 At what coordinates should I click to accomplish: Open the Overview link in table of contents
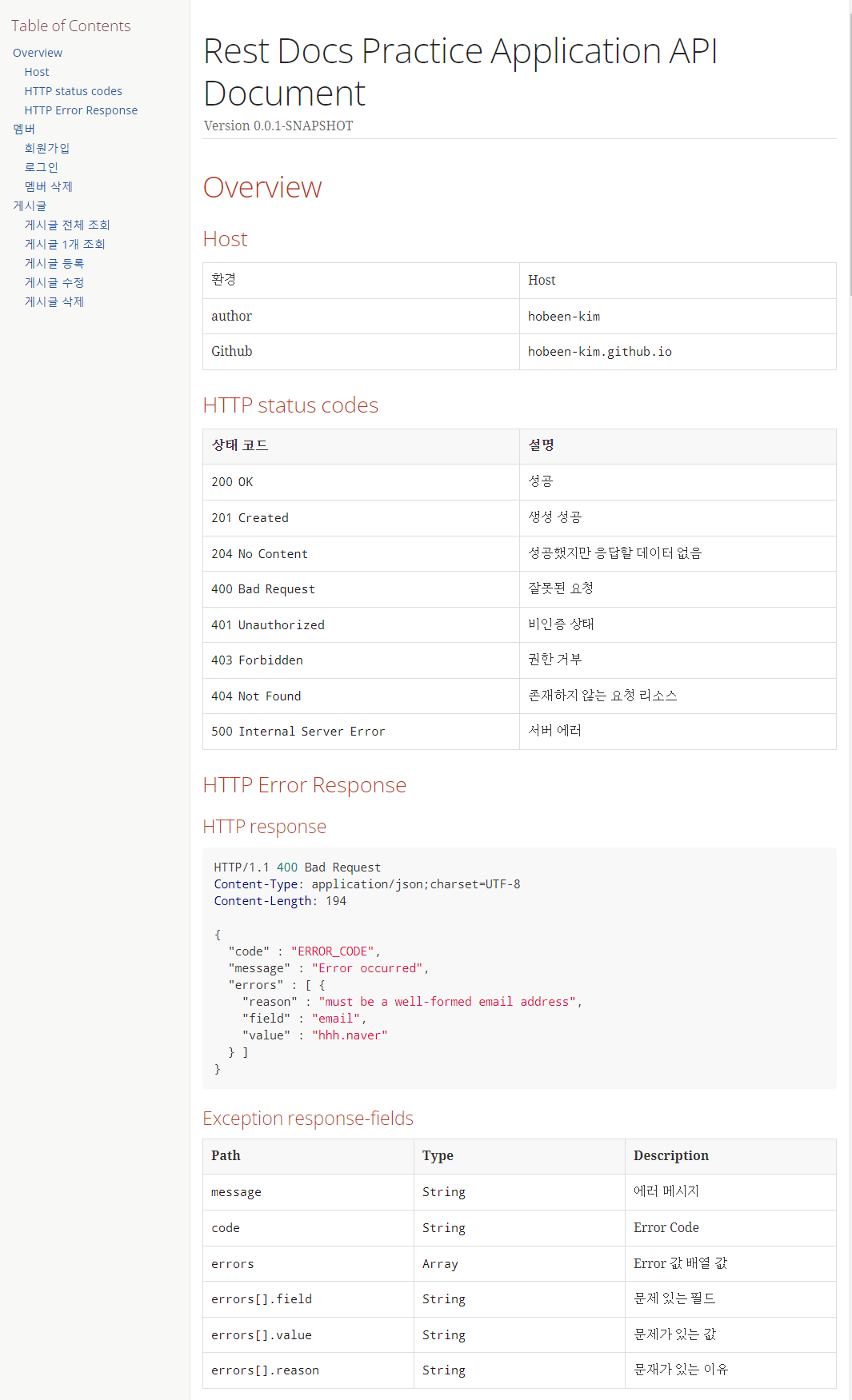pyautogui.click(x=38, y=53)
